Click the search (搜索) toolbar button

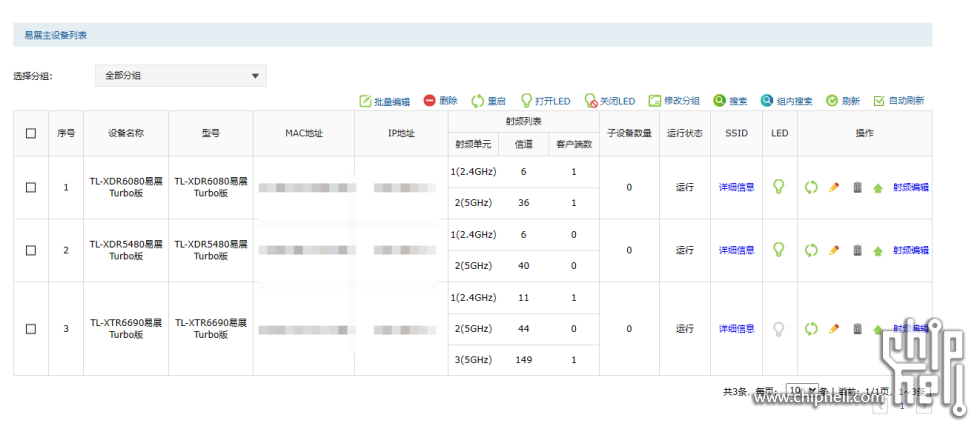(731, 101)
